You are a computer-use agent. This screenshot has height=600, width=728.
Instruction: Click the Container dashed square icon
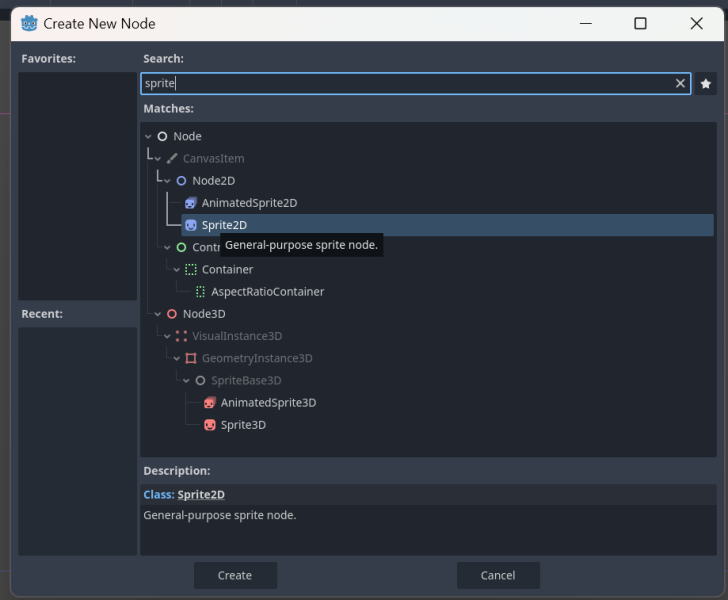191,270
